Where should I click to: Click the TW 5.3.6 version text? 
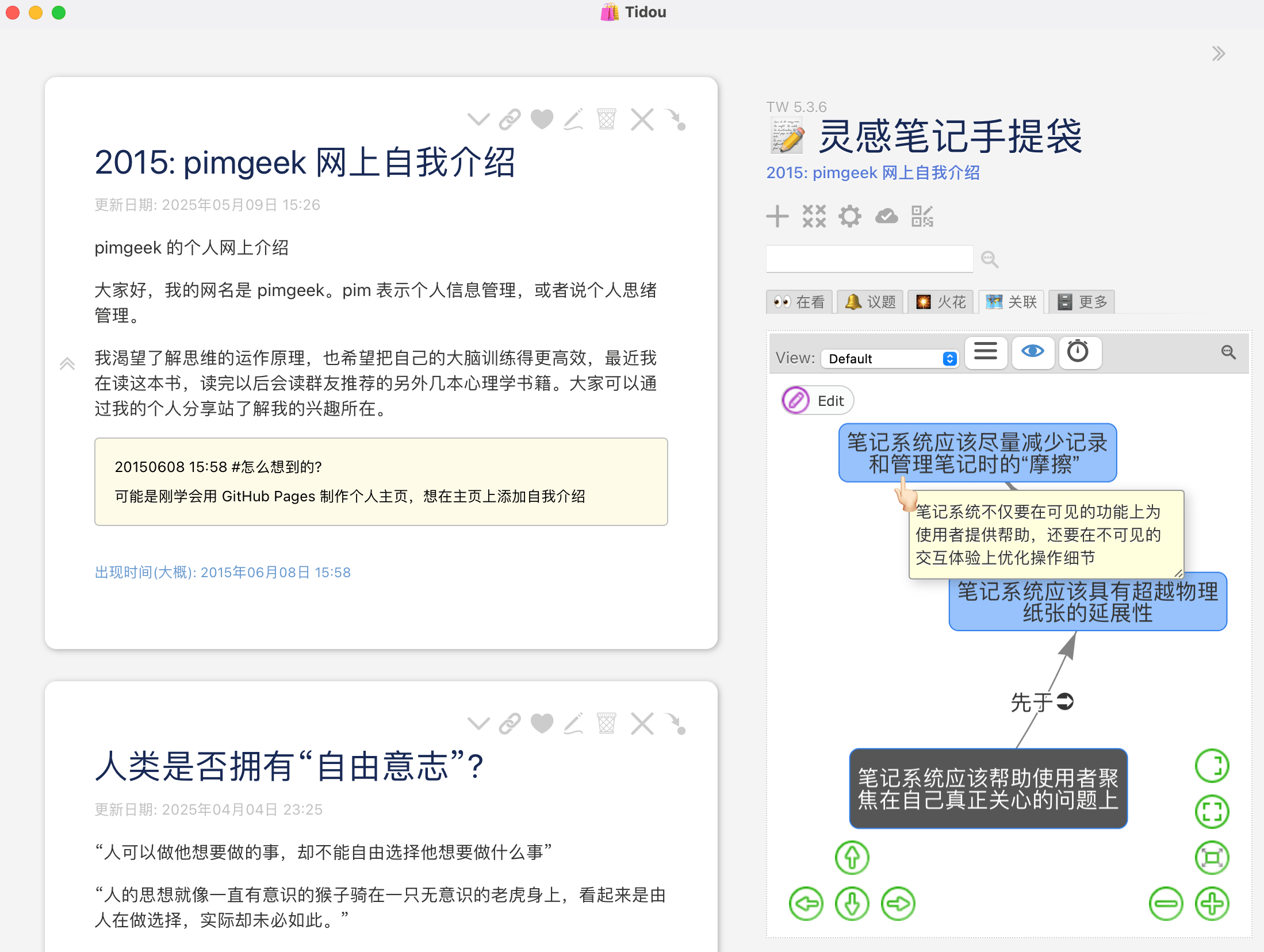click(x=796, y=107)
